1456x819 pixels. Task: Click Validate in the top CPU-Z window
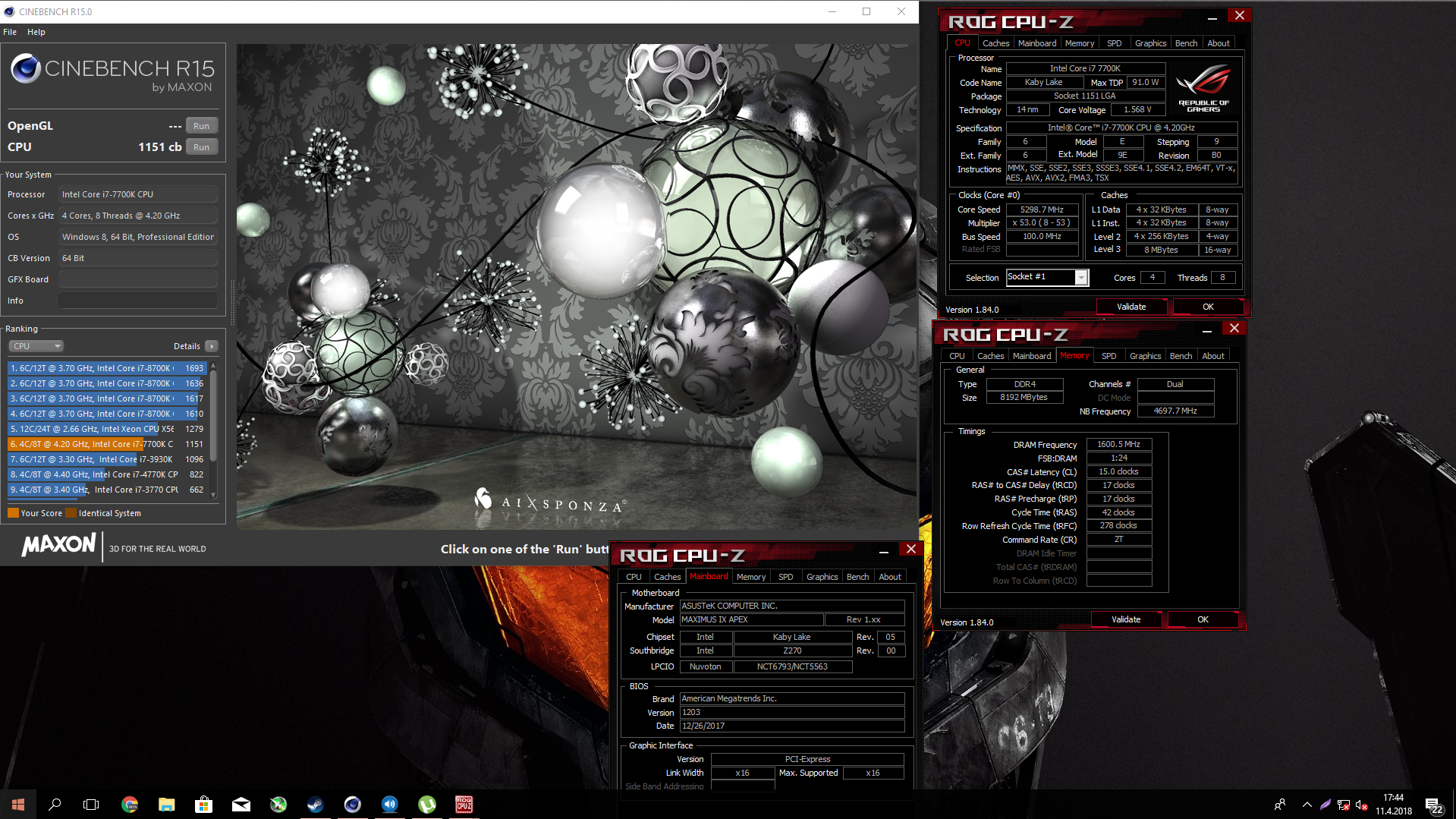1131,307
